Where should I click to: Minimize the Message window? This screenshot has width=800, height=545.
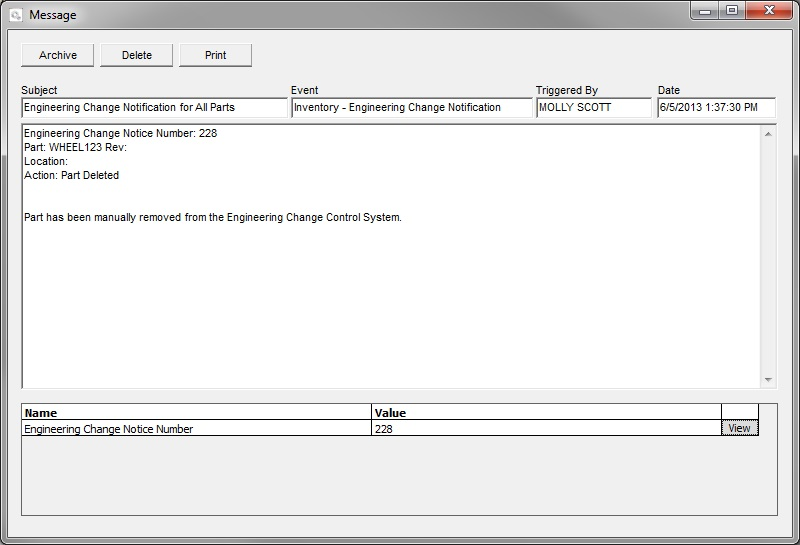[x=705, y=11]
